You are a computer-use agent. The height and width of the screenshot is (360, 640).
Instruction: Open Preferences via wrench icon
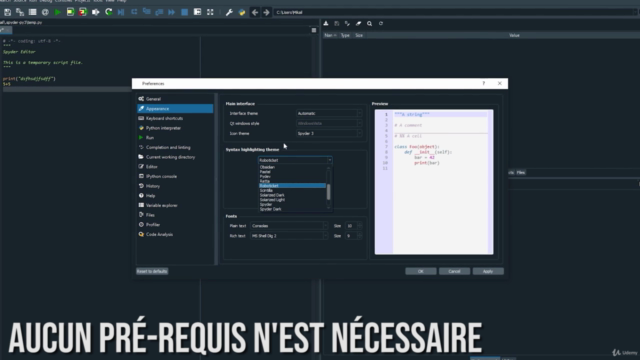(229, 13)
